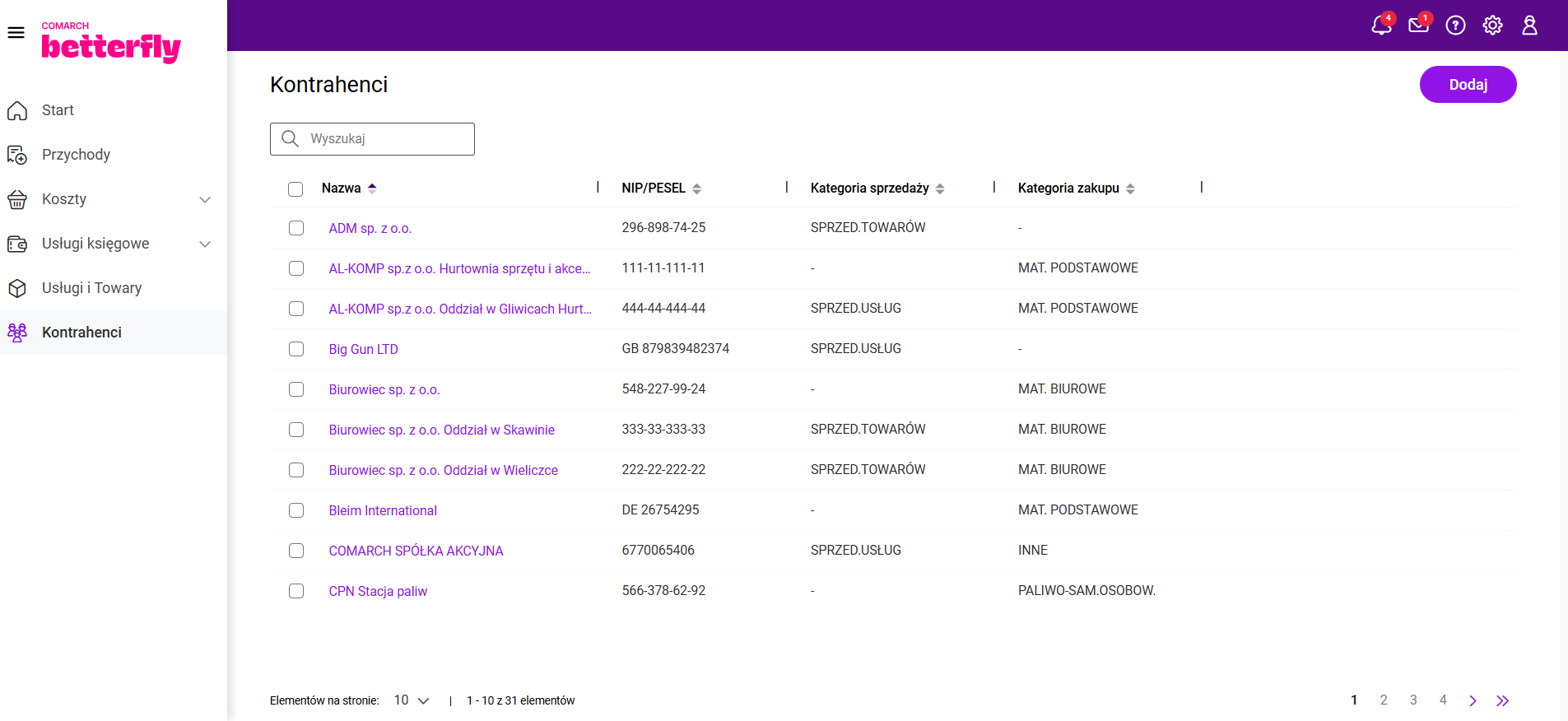The image size is (1568, 721).
Task: Toggle the hamburger menu icon
Action: pos(16,33)
